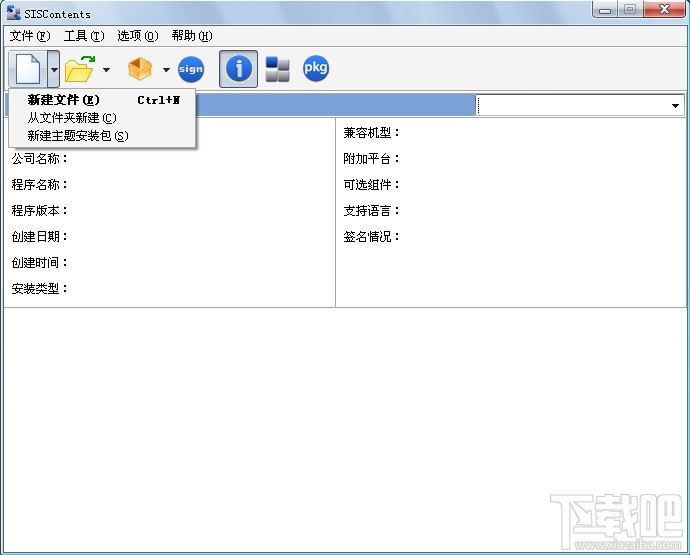
Task: Choose 新建主题安装包(S) menu entry
Action: (x=103, y=136)
